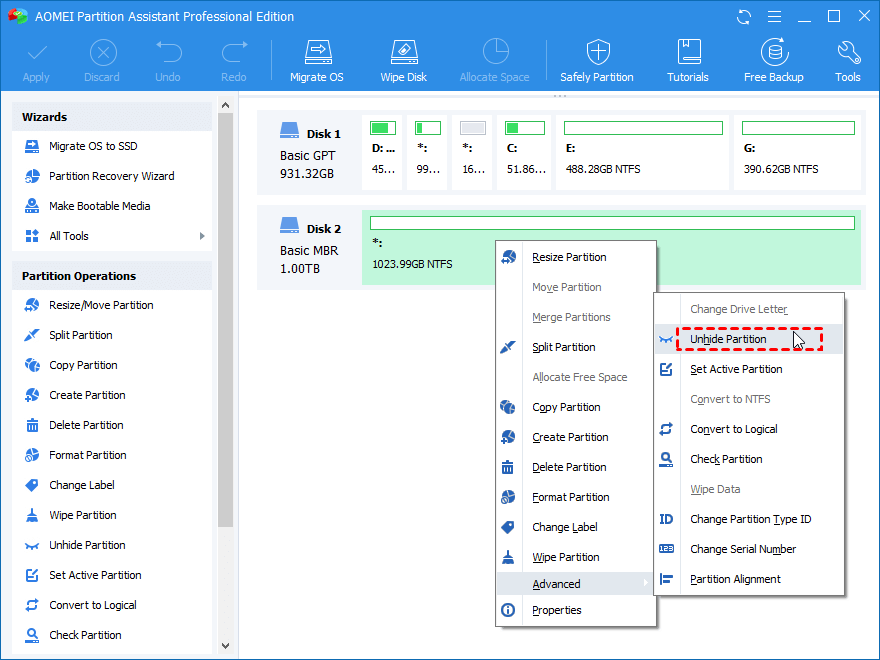Screen dimensions: 880x660
Task: Launch the Safely Partition feature
Action: coord(597,53)
